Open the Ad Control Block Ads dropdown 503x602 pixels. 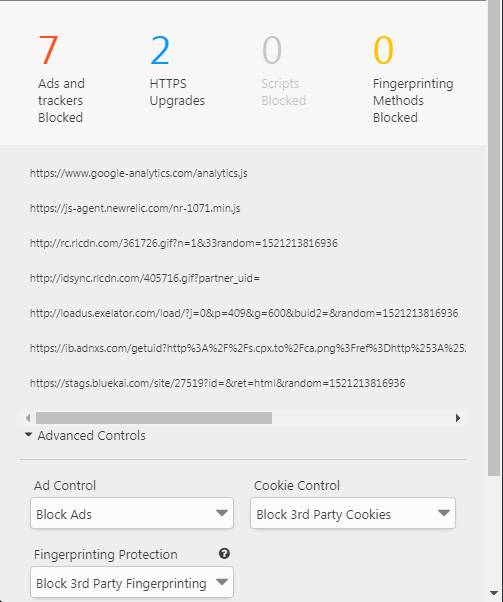132,514
